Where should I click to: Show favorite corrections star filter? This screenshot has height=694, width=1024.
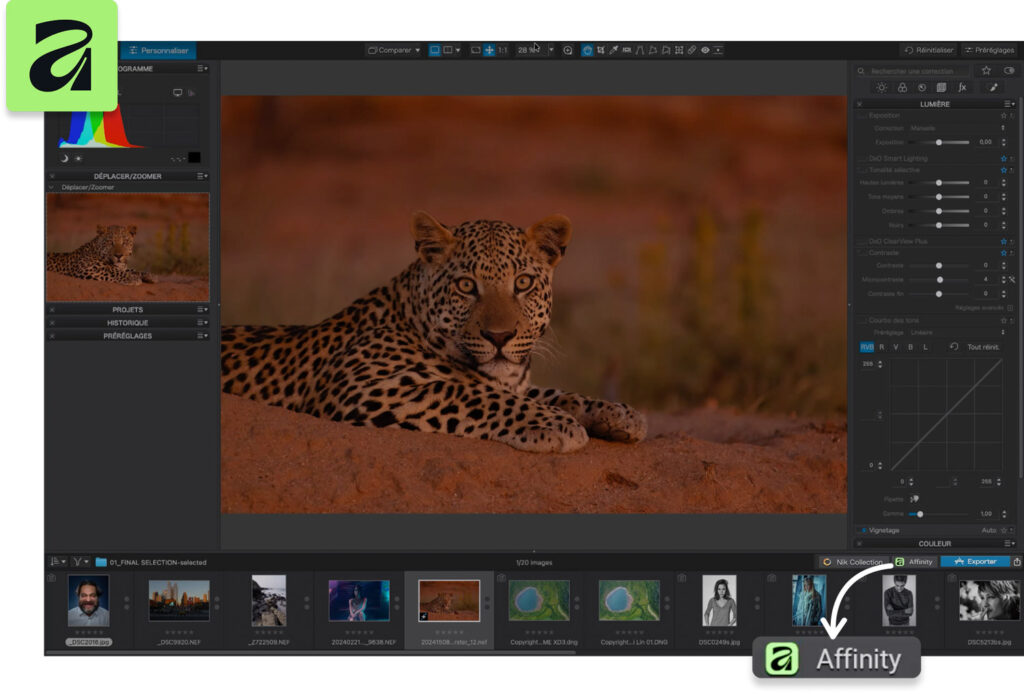click(986, 71)
